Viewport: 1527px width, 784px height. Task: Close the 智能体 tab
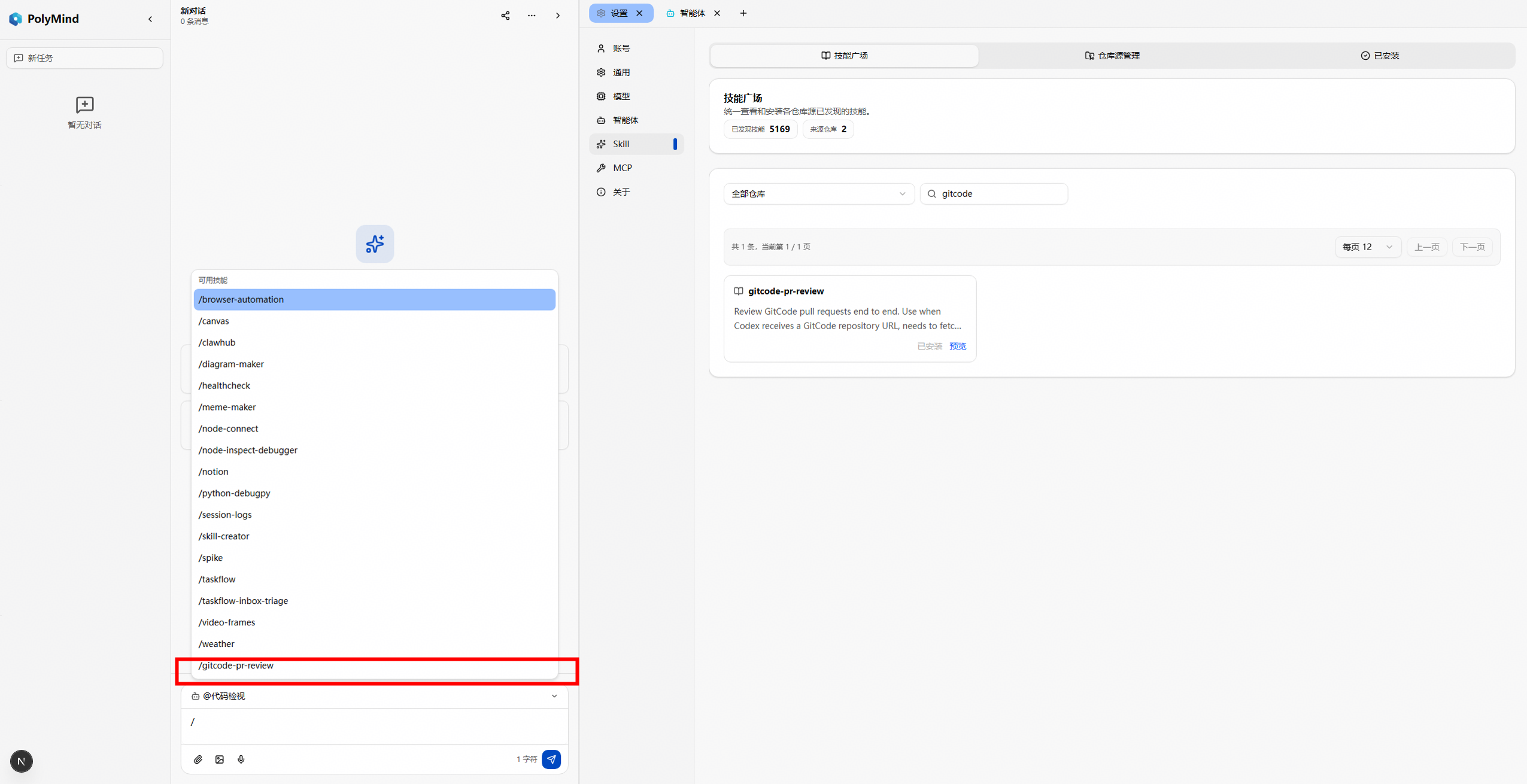coord(717,13)
